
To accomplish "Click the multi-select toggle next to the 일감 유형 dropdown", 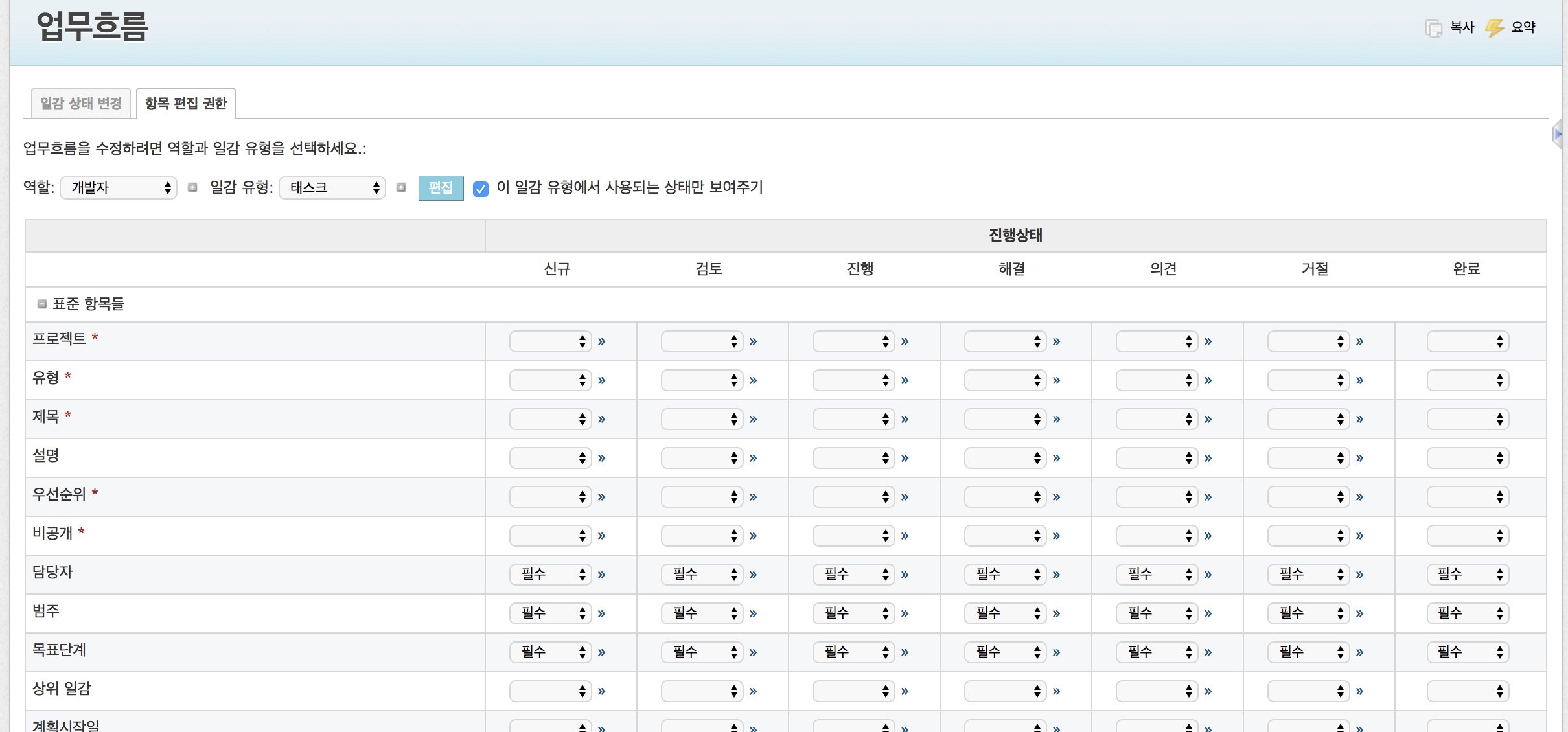I will pos(401,188).
